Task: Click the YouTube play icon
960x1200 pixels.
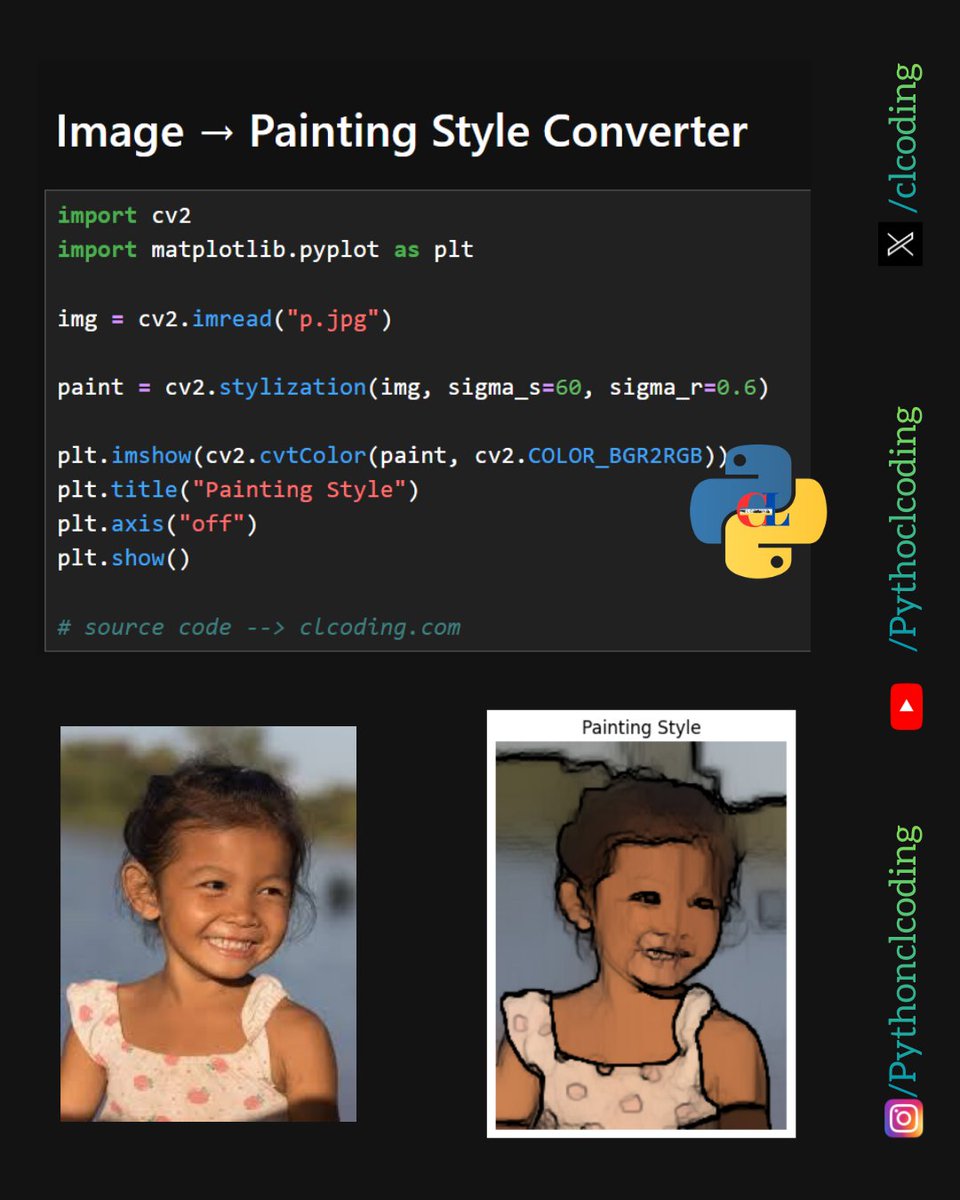Action: coord(906,707)
